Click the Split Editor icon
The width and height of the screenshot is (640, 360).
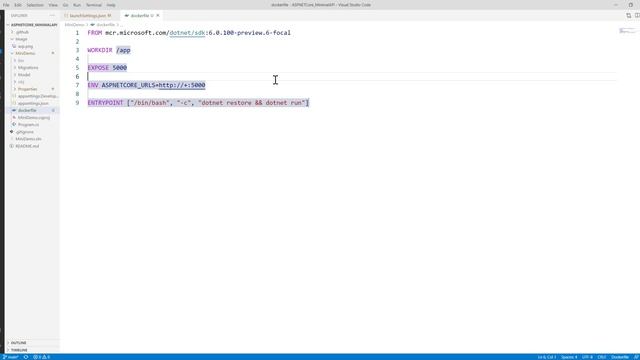coord(637,16)
